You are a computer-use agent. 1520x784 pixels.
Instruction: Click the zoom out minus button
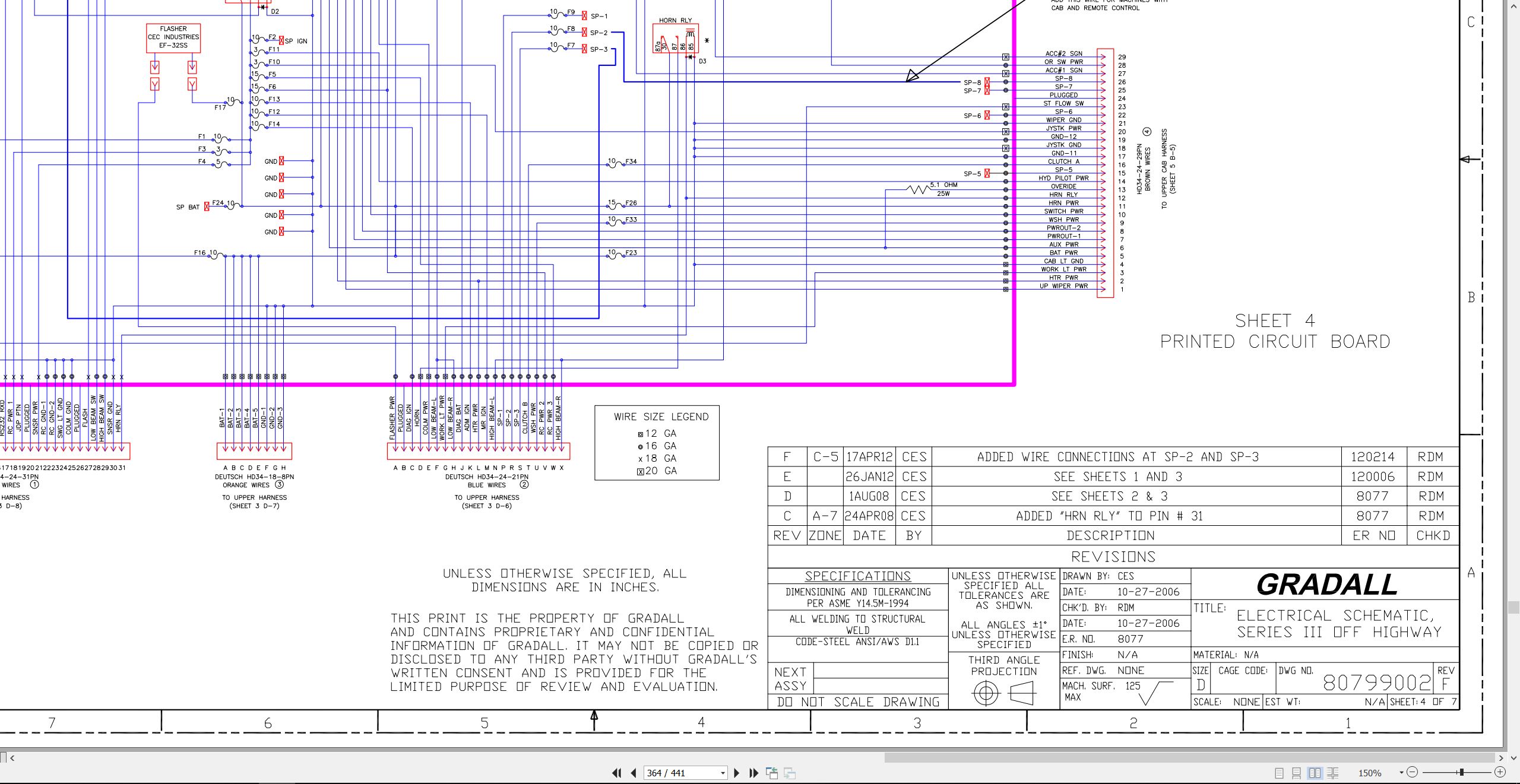[x=1413, y=772]
